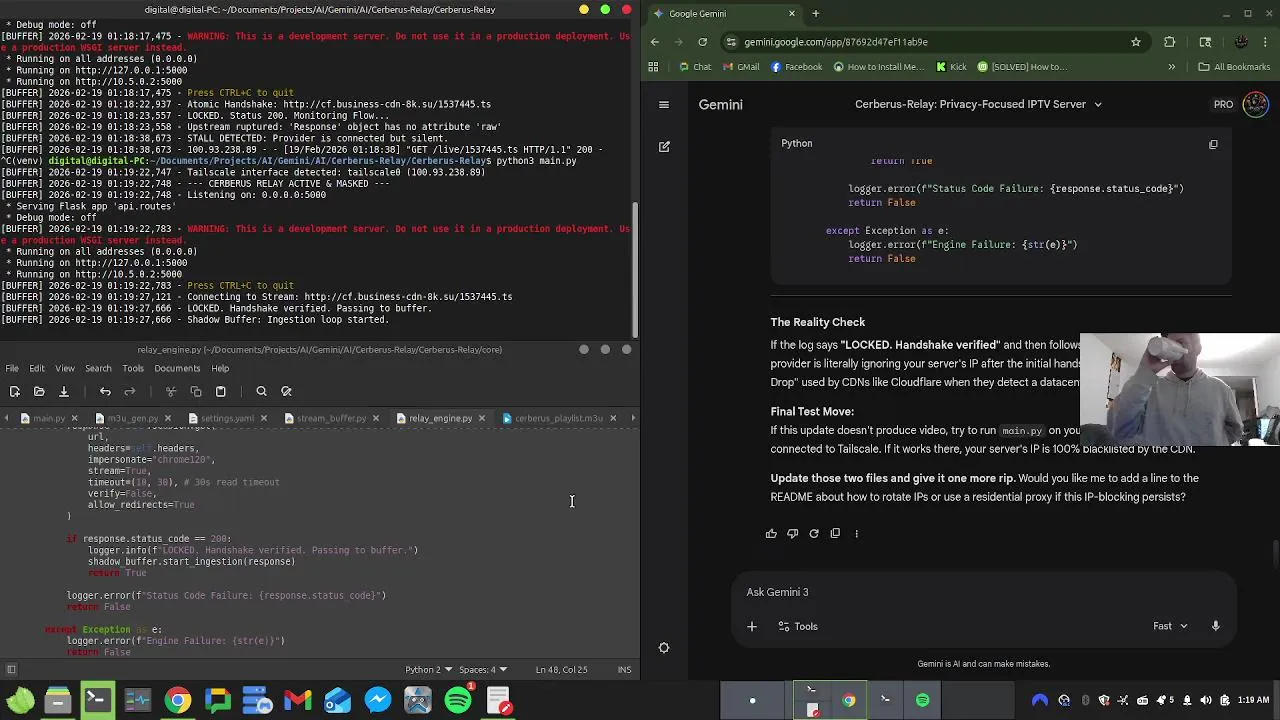Open the GMail bookmark
Viewport: 1280px width, 720px height.
pyautogui.click(x=740, y=67)
